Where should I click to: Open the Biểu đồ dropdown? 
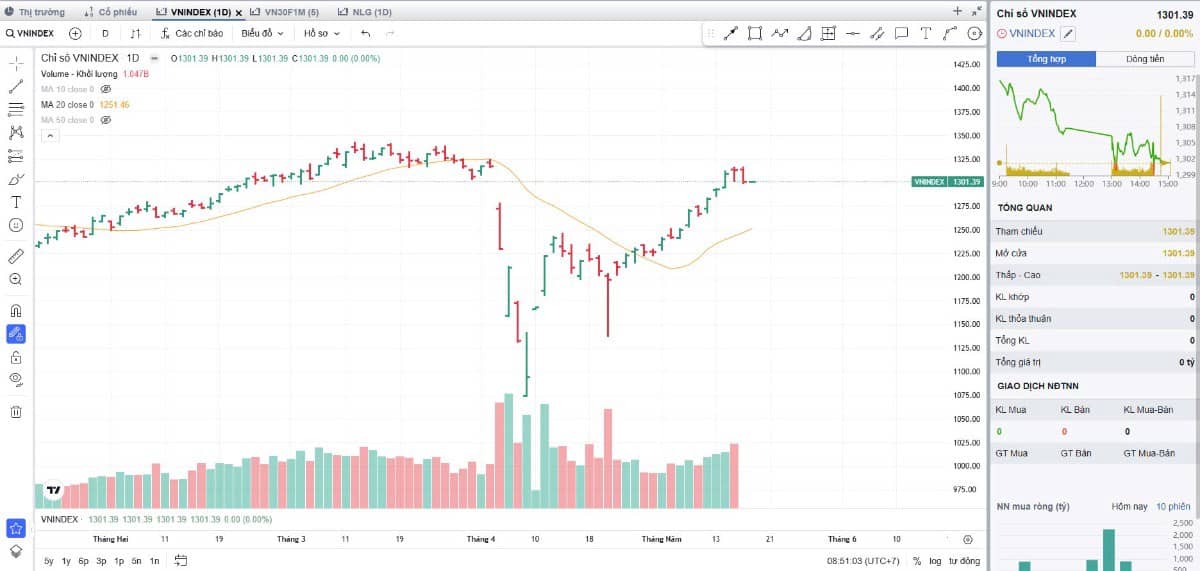[x=263, y=33]
